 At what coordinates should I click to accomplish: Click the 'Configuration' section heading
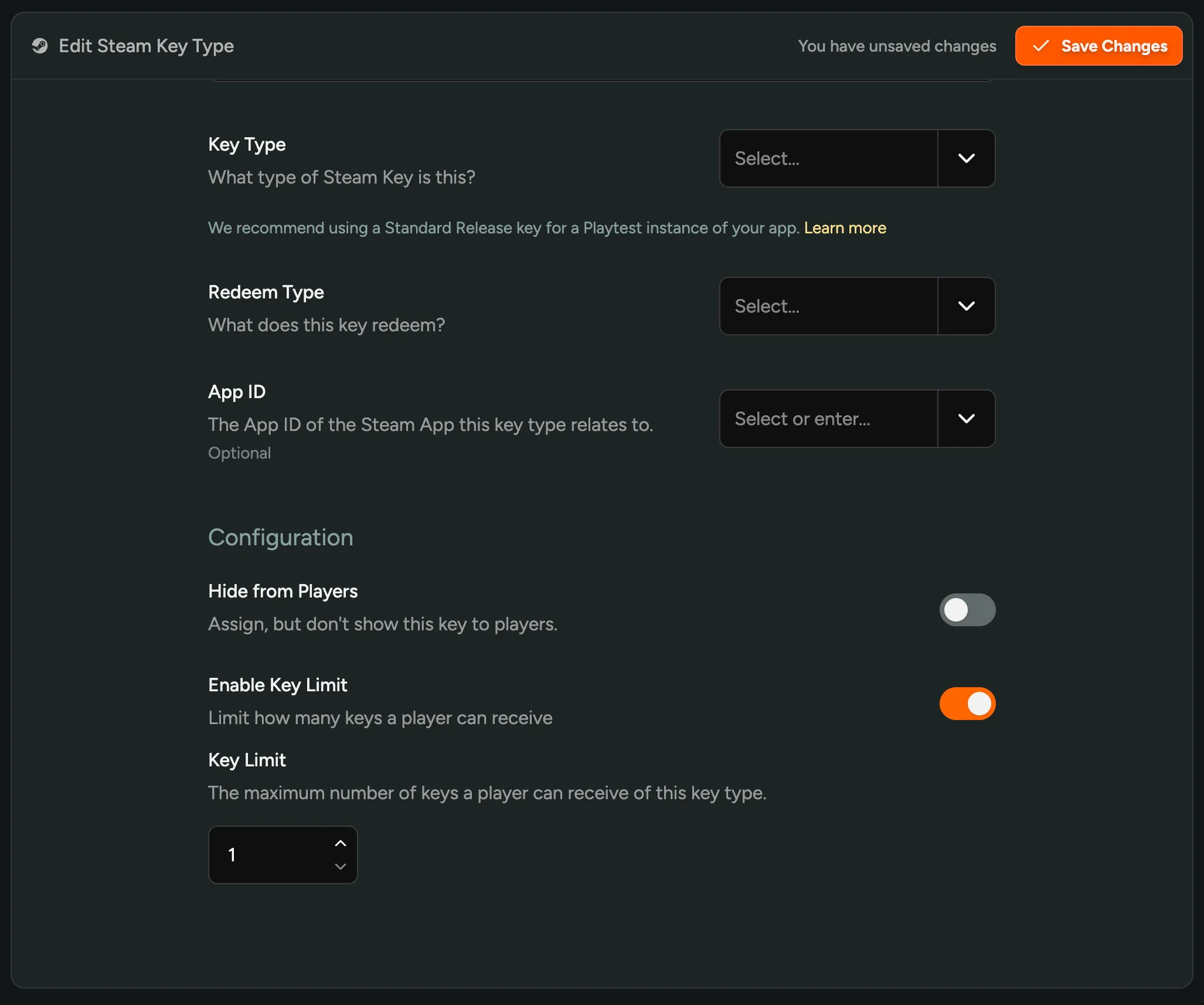pyautogui.click(x=281, y=538)
